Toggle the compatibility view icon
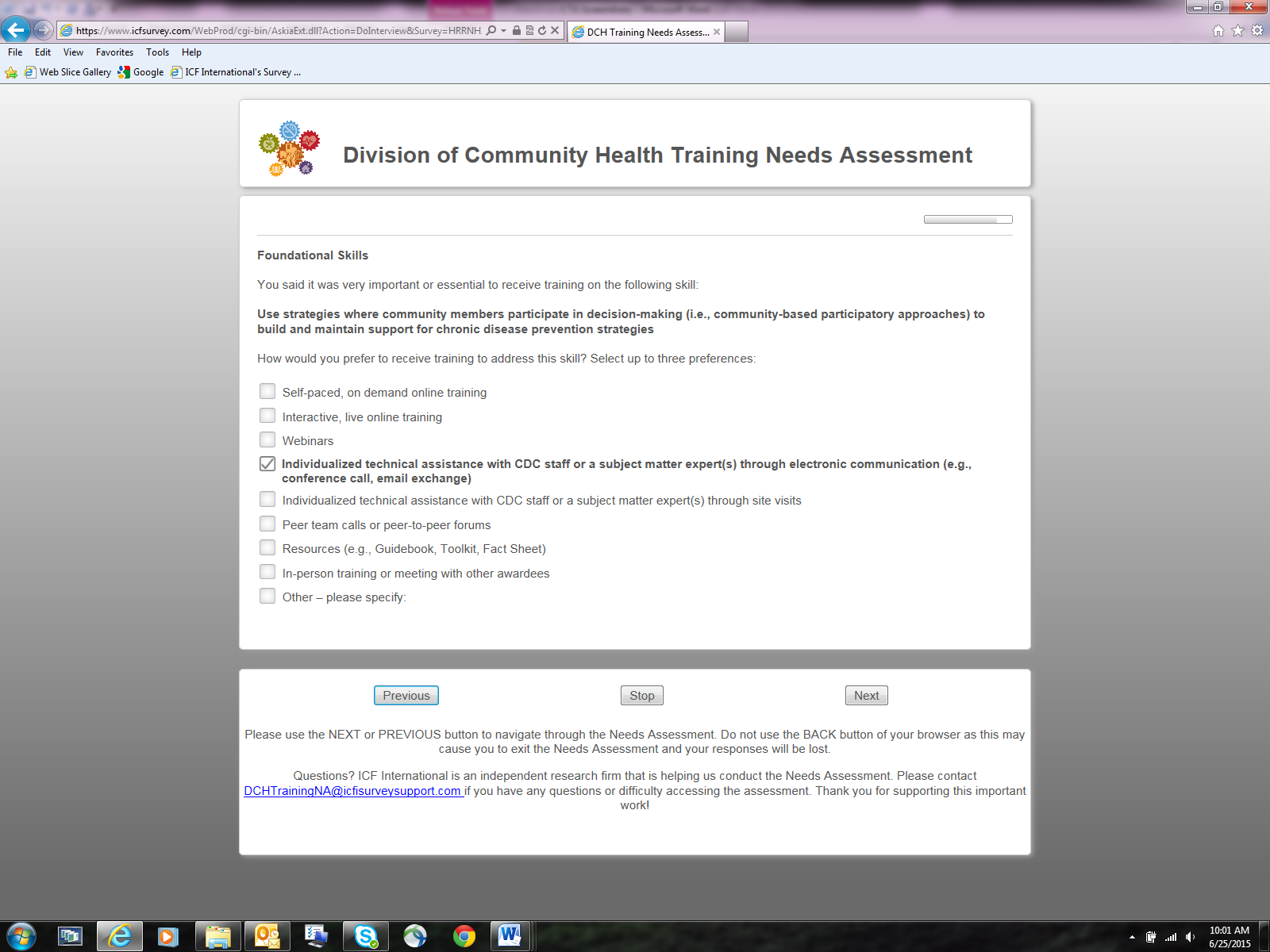The image size is (1270, 952). pos(529,31)
